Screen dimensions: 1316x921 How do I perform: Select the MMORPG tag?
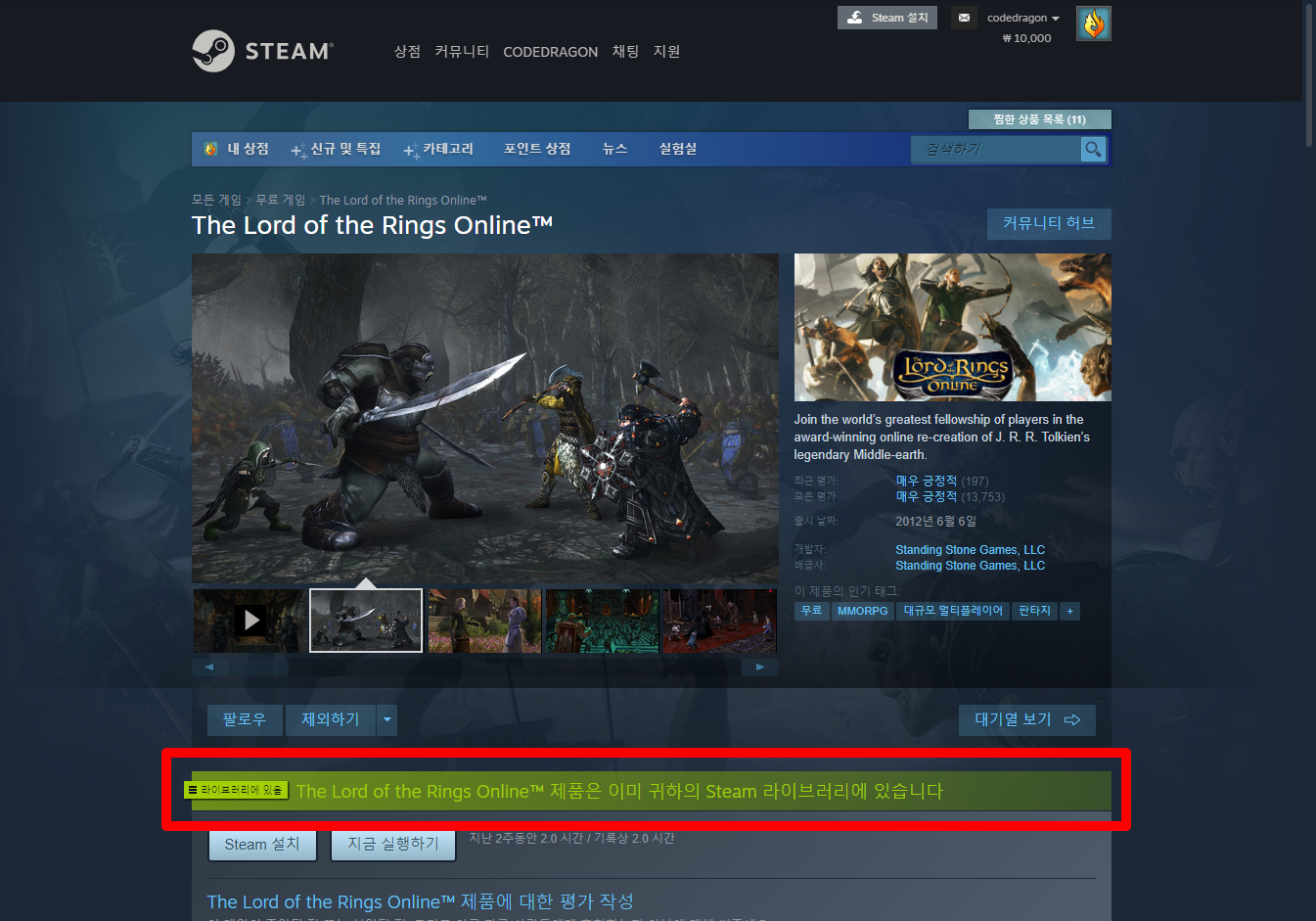point(862,611)
